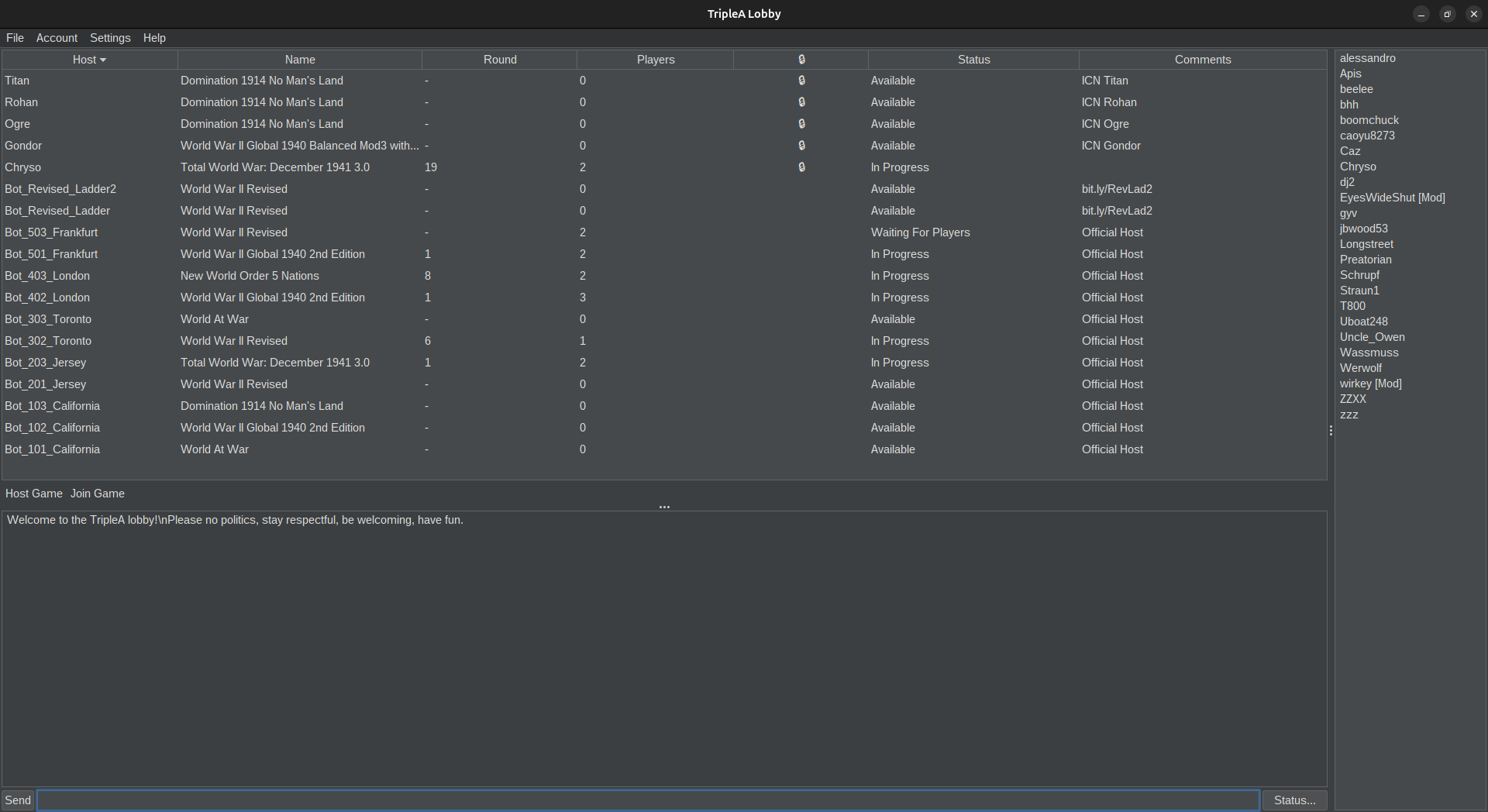Select player wirkey [Mod] in user list
This screenshot has width=1488, height=812.
tap(1370, 384)
